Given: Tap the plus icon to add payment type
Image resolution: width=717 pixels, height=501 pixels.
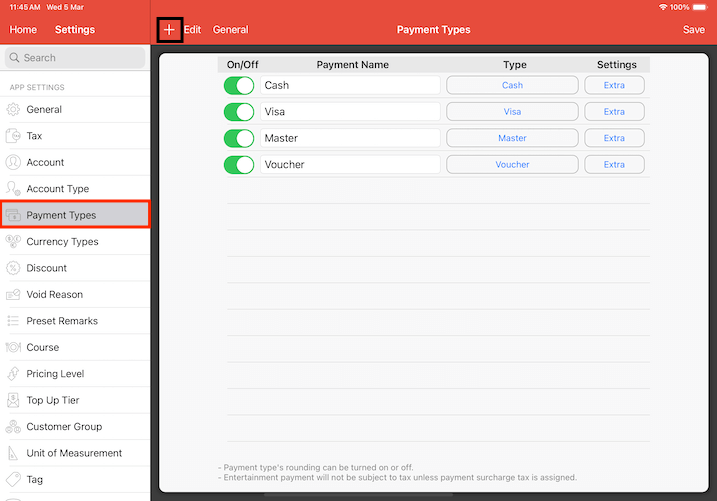Looking at the screenshot, I should tap(169, 30).
